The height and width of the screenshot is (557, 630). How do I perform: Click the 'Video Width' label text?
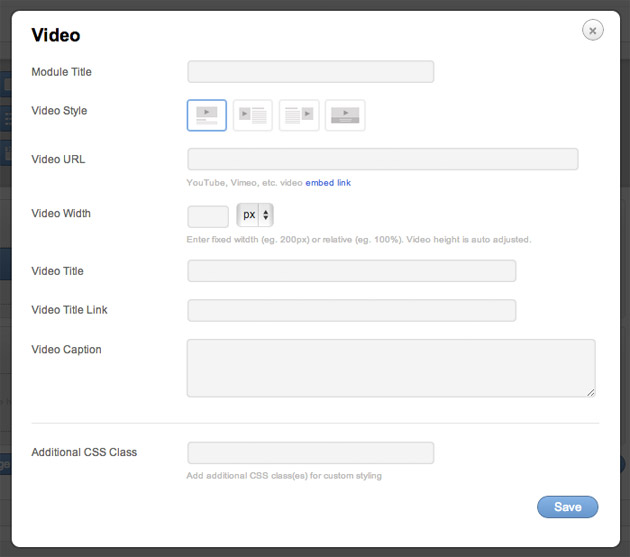pos(61,213)
